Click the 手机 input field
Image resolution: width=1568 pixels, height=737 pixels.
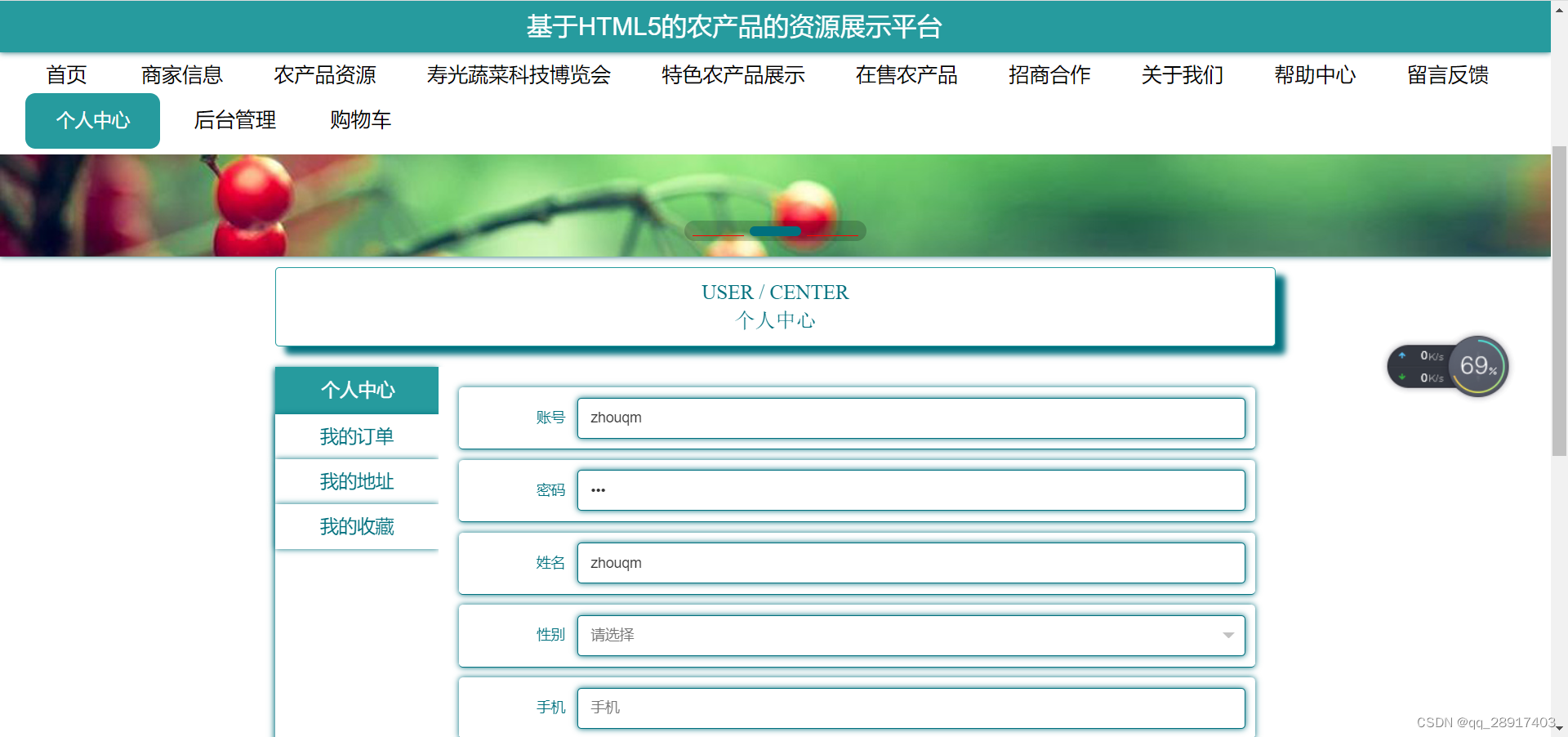[x=911, y=708]
